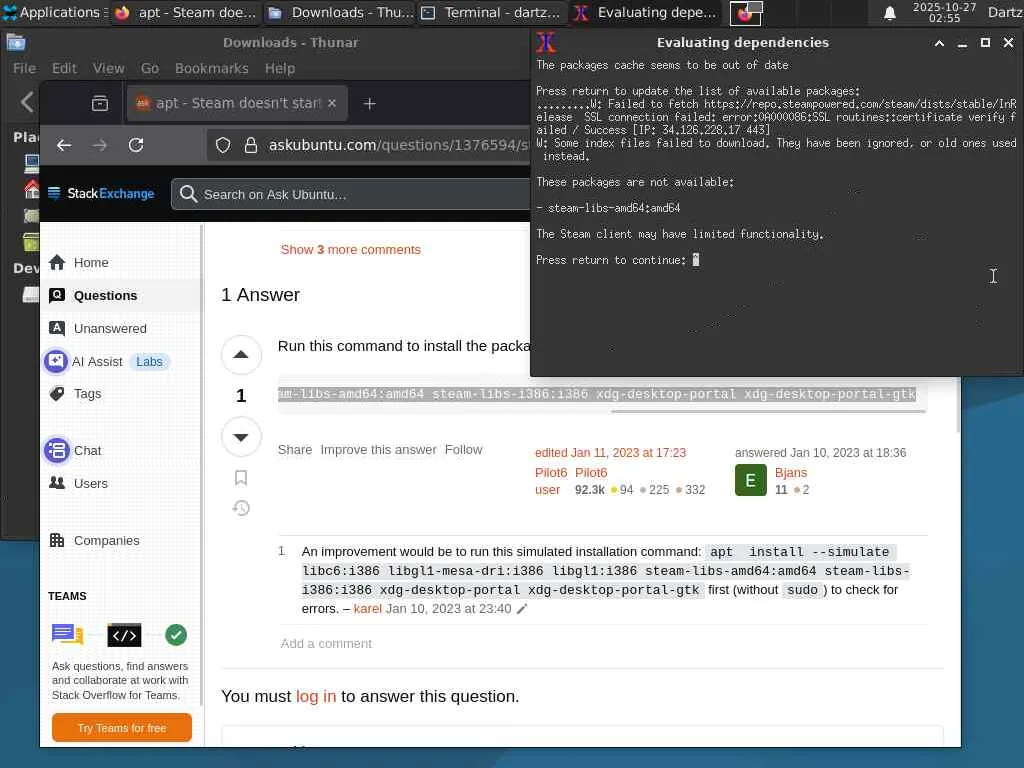
Task: Upvote the answer
Action: (241, 355)
